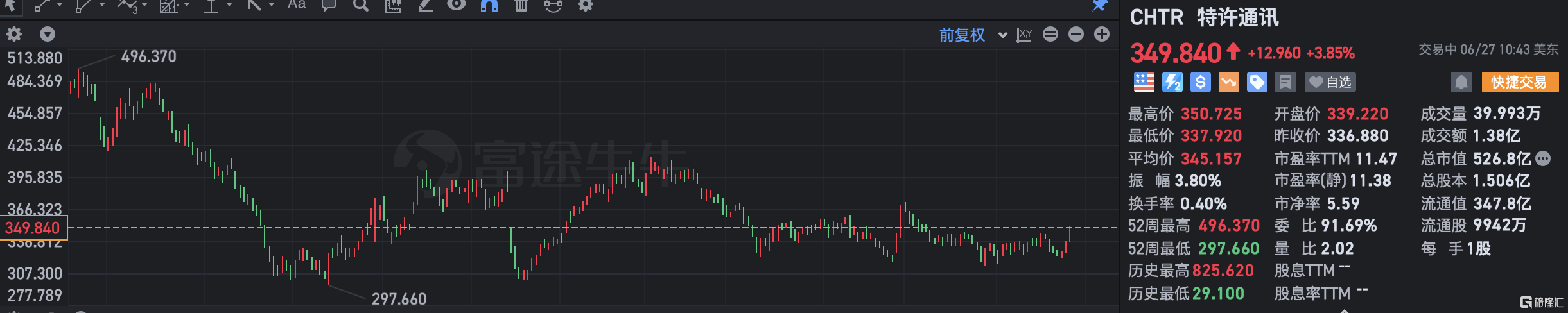Click the 交易中 06/27 10:43 status text
Screen dimensions: 1568x313
1488,49
